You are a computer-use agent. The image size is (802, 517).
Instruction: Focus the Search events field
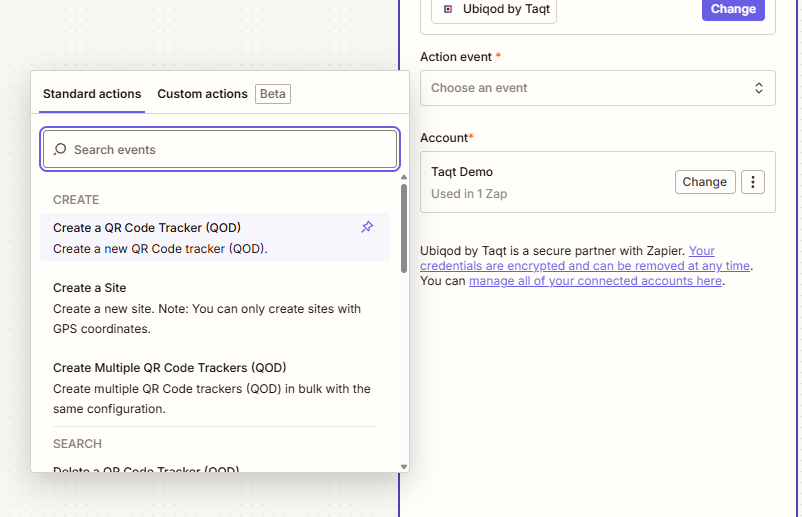(220, 149)
